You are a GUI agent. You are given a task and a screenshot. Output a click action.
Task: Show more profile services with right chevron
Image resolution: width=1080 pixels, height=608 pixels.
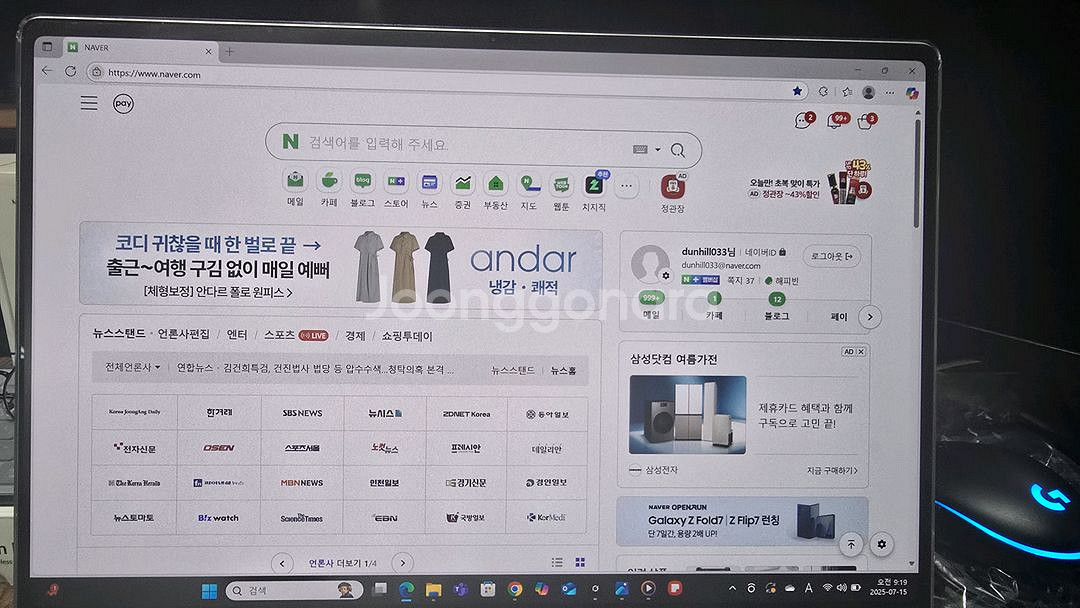click(x=871, y=317)
